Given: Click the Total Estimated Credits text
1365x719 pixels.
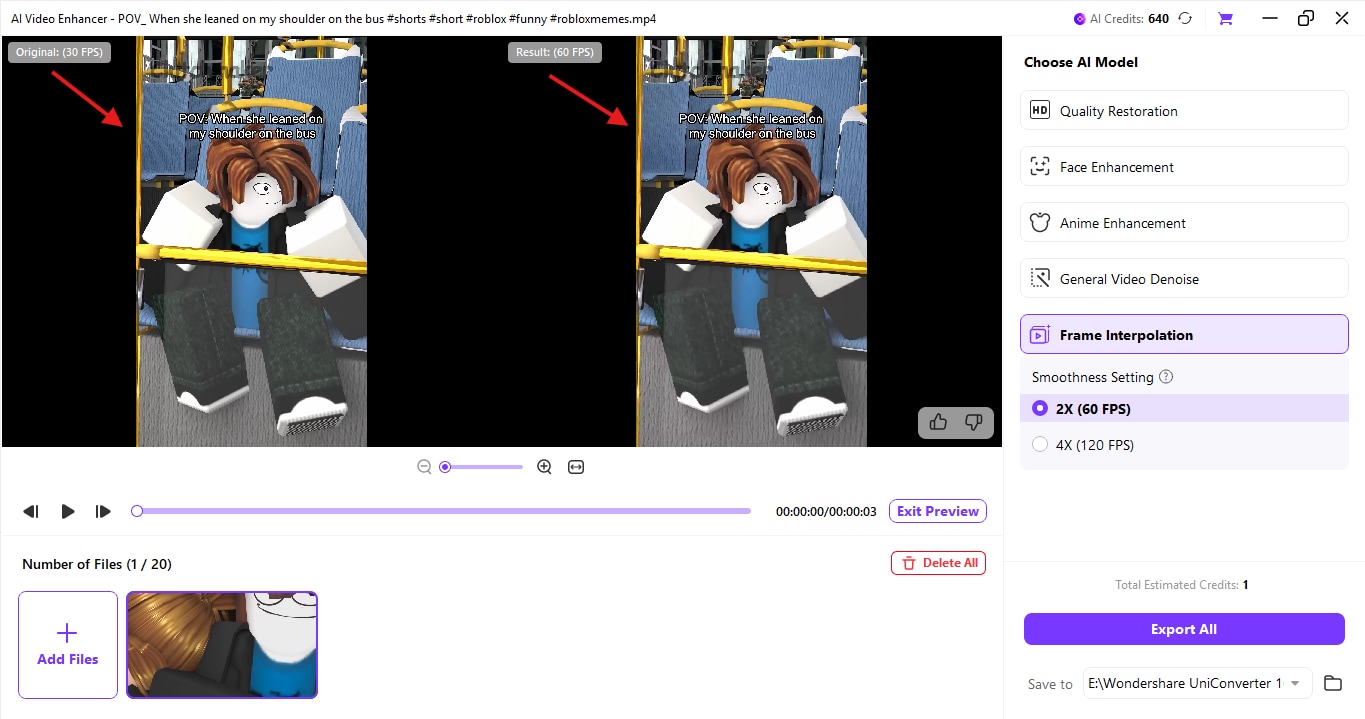Looking at the screenshot, I should (1182, 585).
